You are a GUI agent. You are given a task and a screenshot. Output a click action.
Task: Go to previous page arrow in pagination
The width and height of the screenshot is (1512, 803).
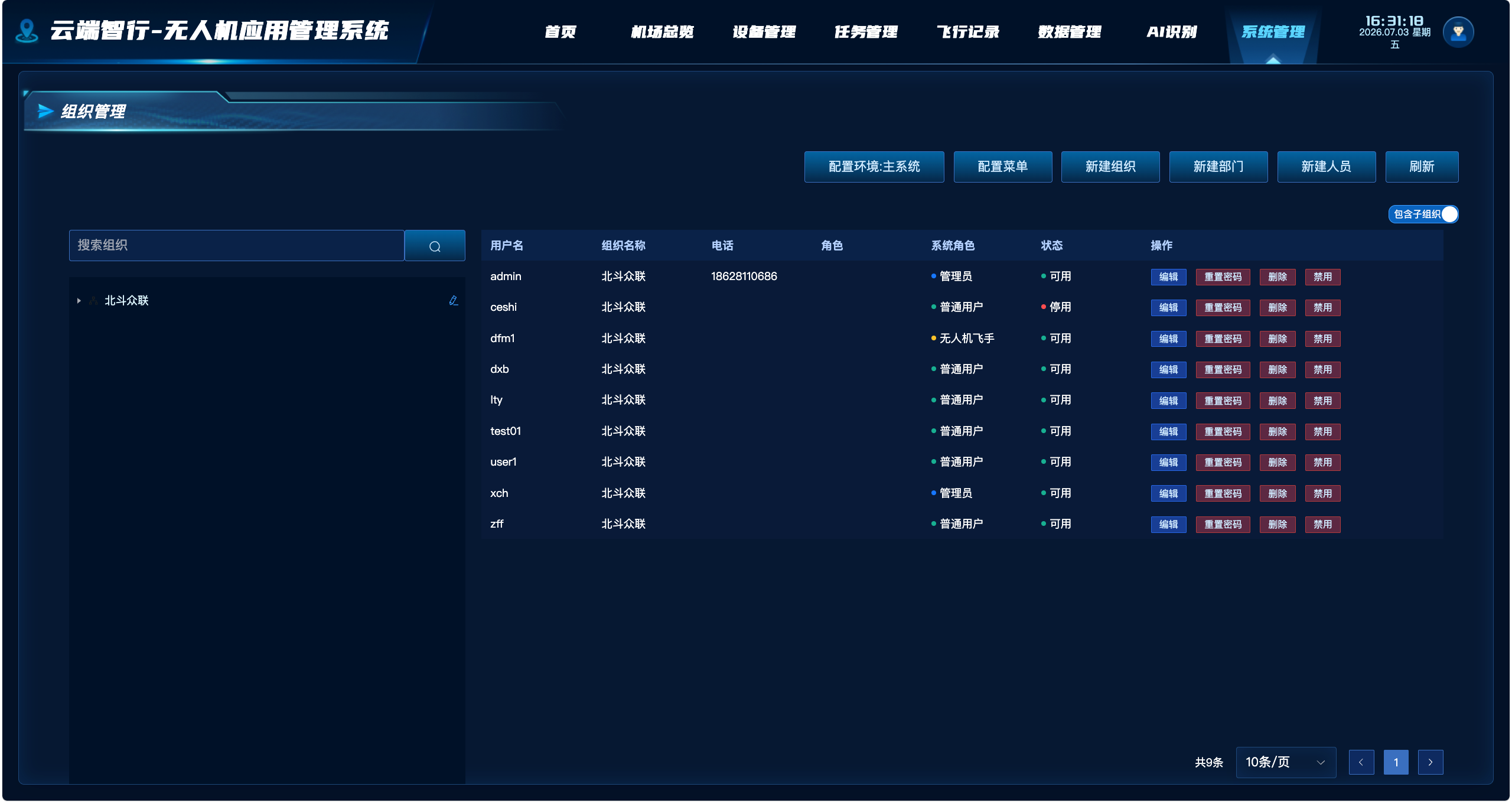coord(1361,762)
